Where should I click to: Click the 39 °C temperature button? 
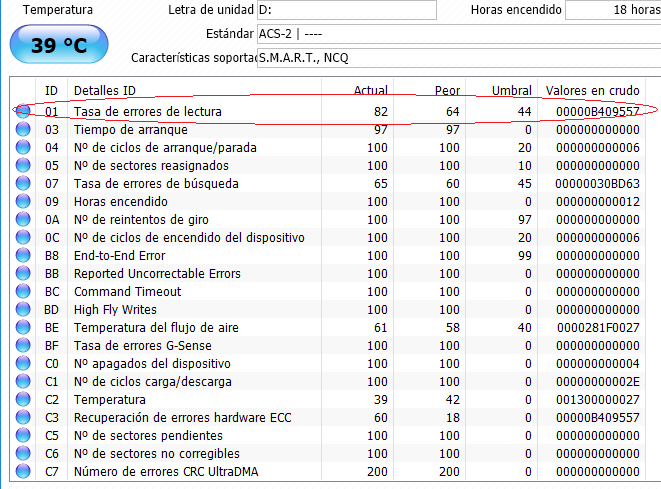(59, 44)
